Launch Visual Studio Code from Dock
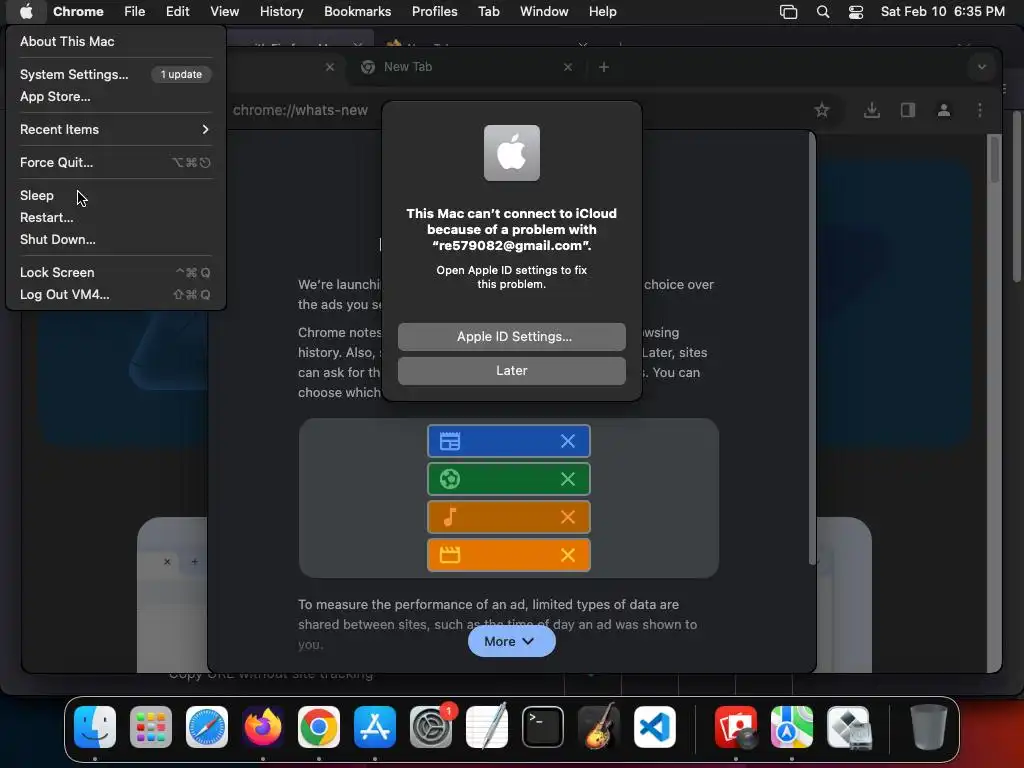The image size is (1024, 768). click(x=655, y=727)
